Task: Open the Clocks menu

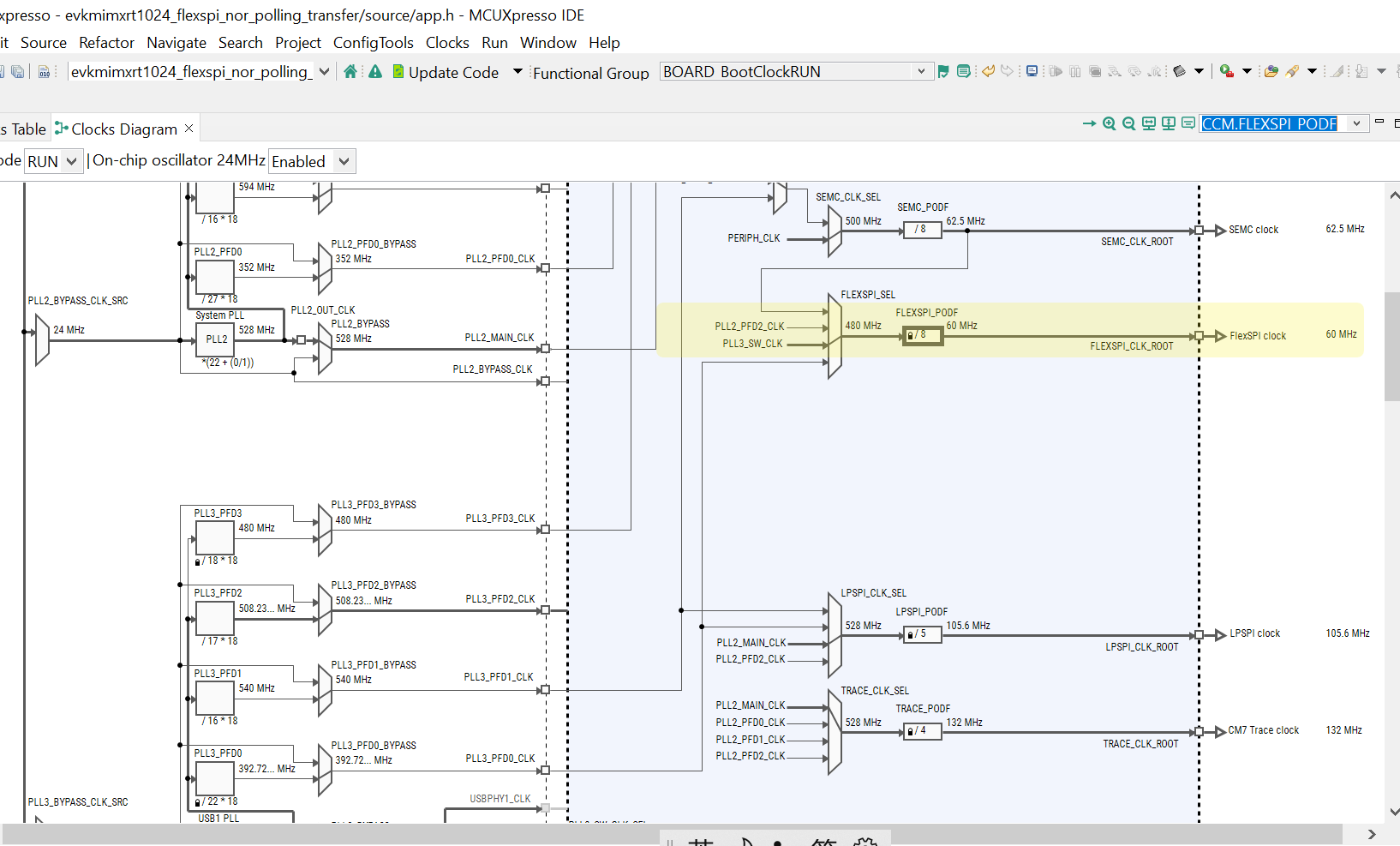Action: [447, 43]
